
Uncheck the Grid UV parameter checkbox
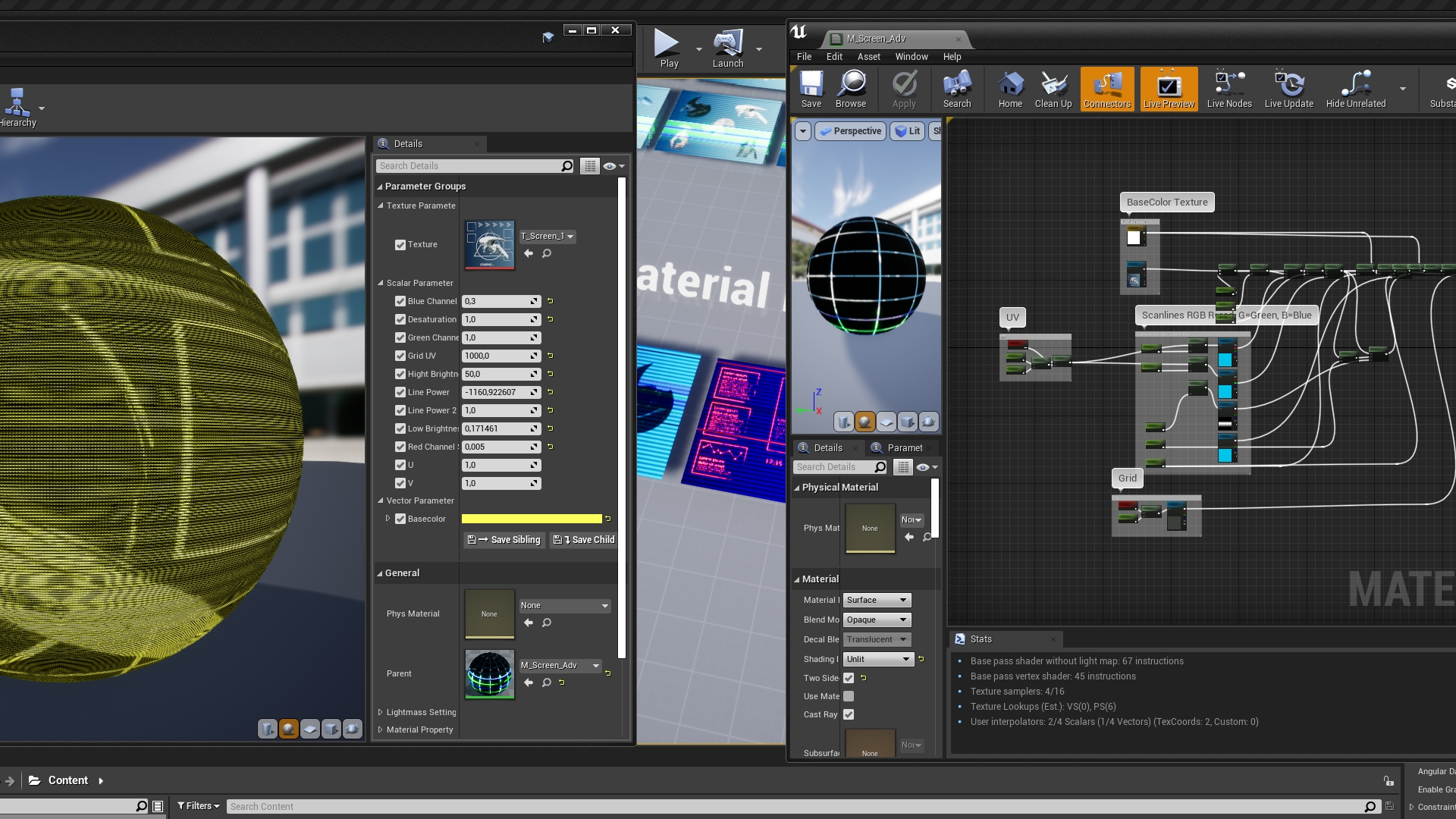click(400, 356)
